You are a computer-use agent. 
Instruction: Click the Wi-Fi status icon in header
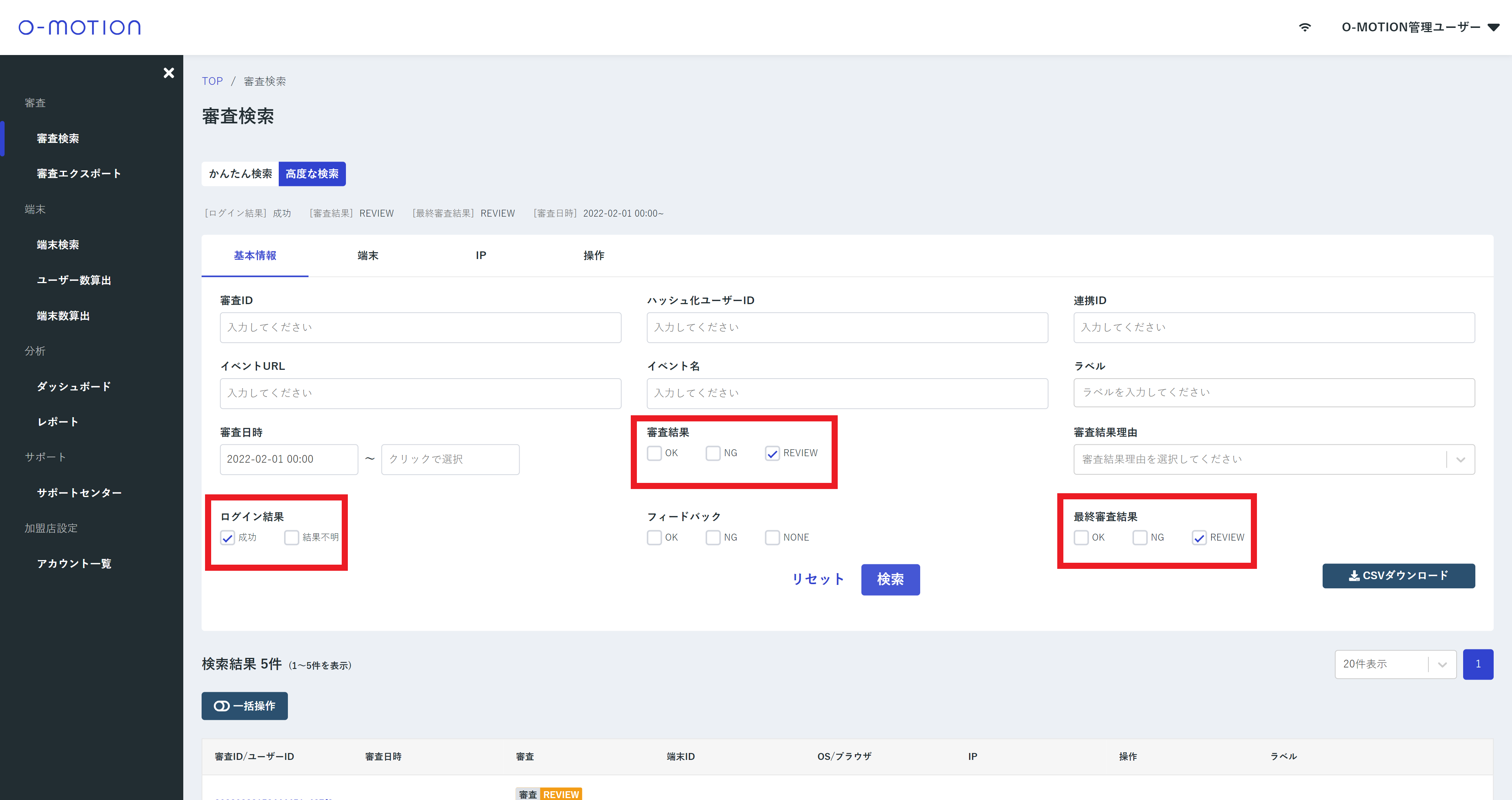point(1304,27)
